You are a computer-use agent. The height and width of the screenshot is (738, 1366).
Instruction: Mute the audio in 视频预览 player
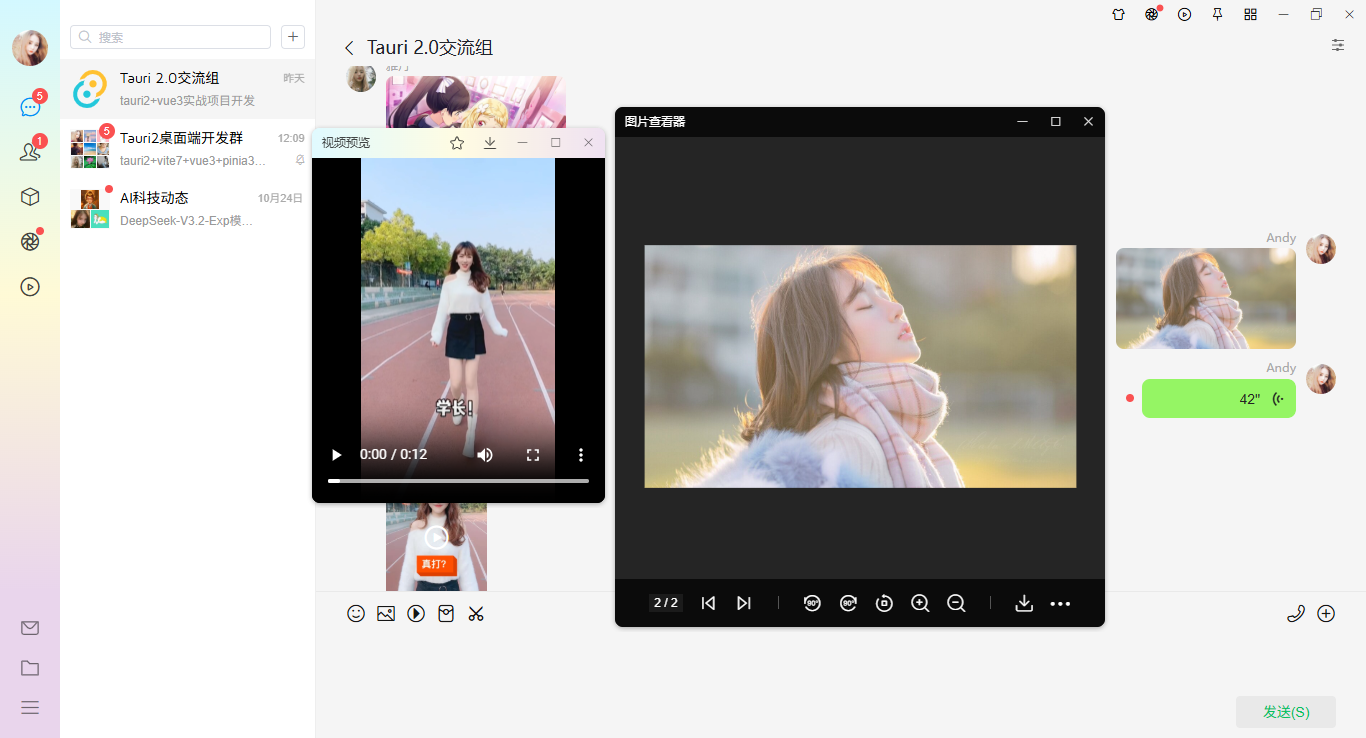(485, 454)
